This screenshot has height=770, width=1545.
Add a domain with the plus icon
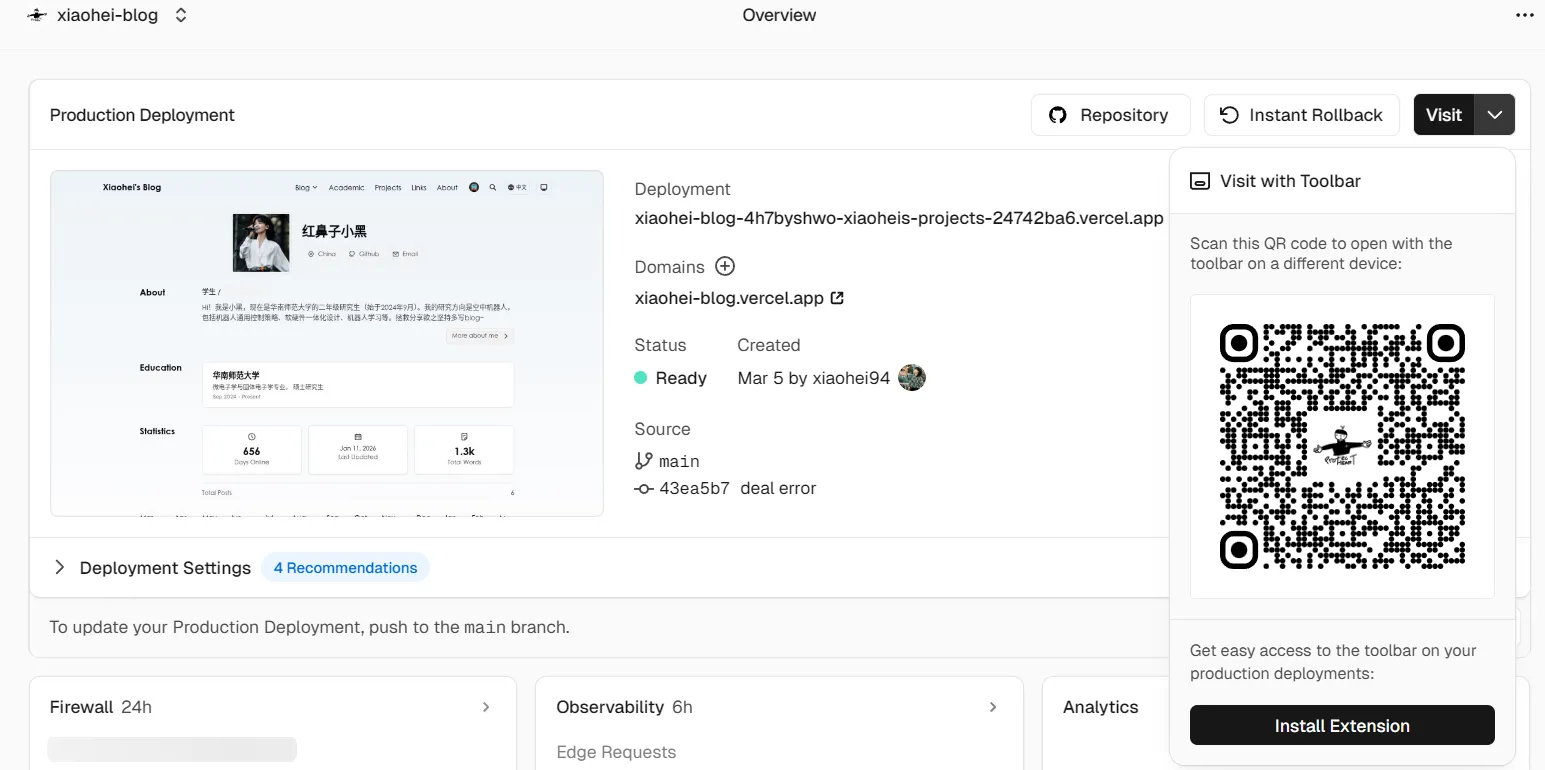[x=725, y=266]
